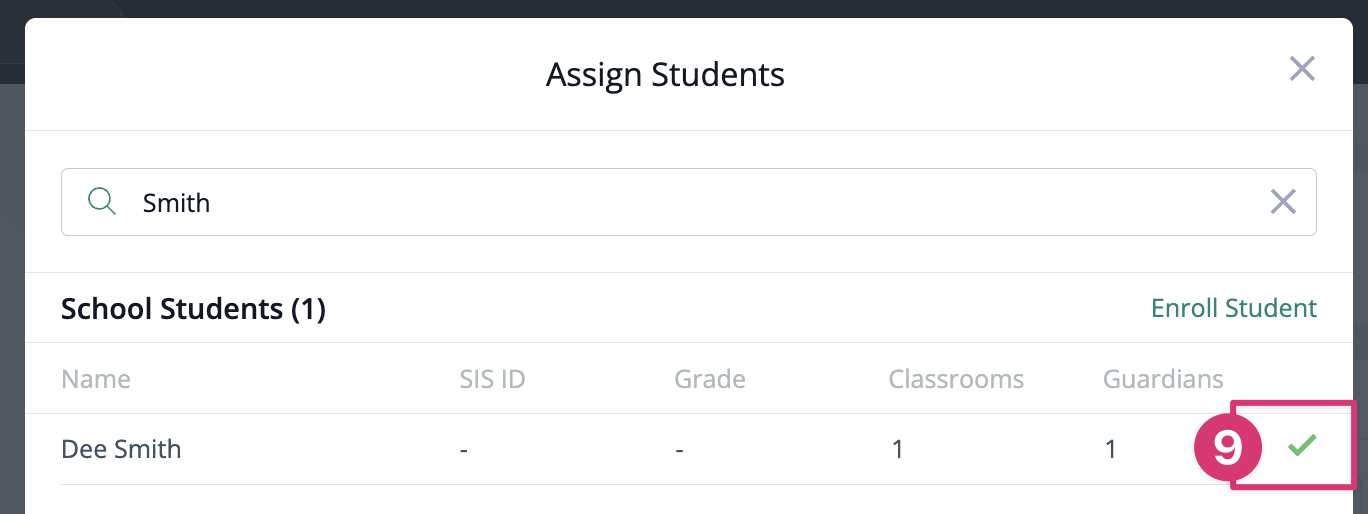This screenshot has width=1368, height=514.
Task: Click the SIS ID column header
Action: click(x=492, y=379)
